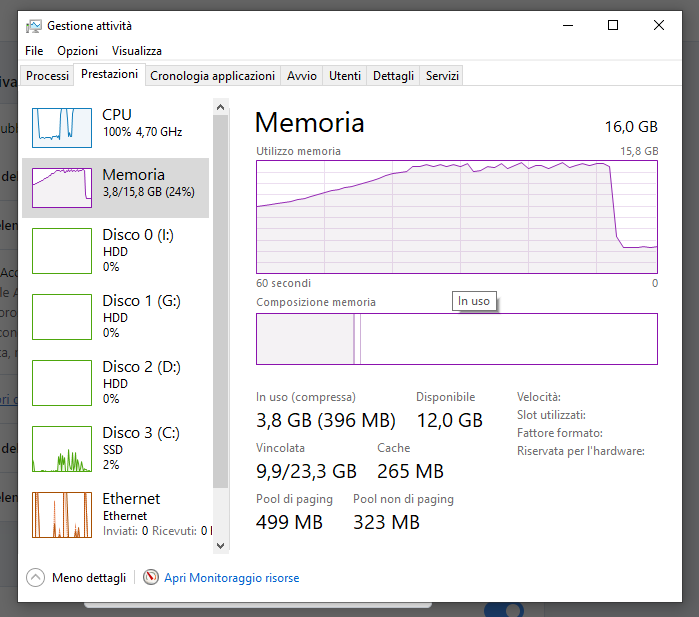The width and height of the screenshot is (699, 617).
Task: Select the CPU performance graph thumbnail
Action: tap(62, 128)
